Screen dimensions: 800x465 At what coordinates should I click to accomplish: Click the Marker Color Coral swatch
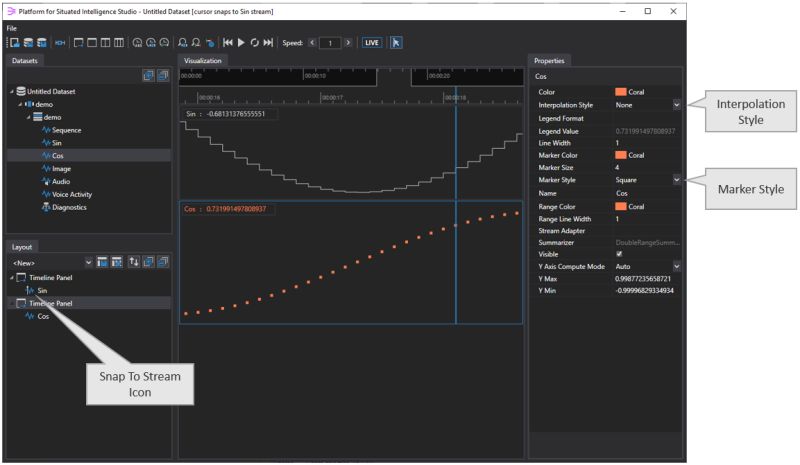click(x=621, y=155)
